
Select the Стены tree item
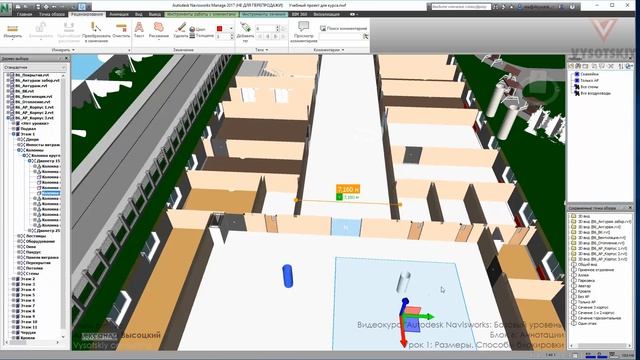(x=33, y=273)
